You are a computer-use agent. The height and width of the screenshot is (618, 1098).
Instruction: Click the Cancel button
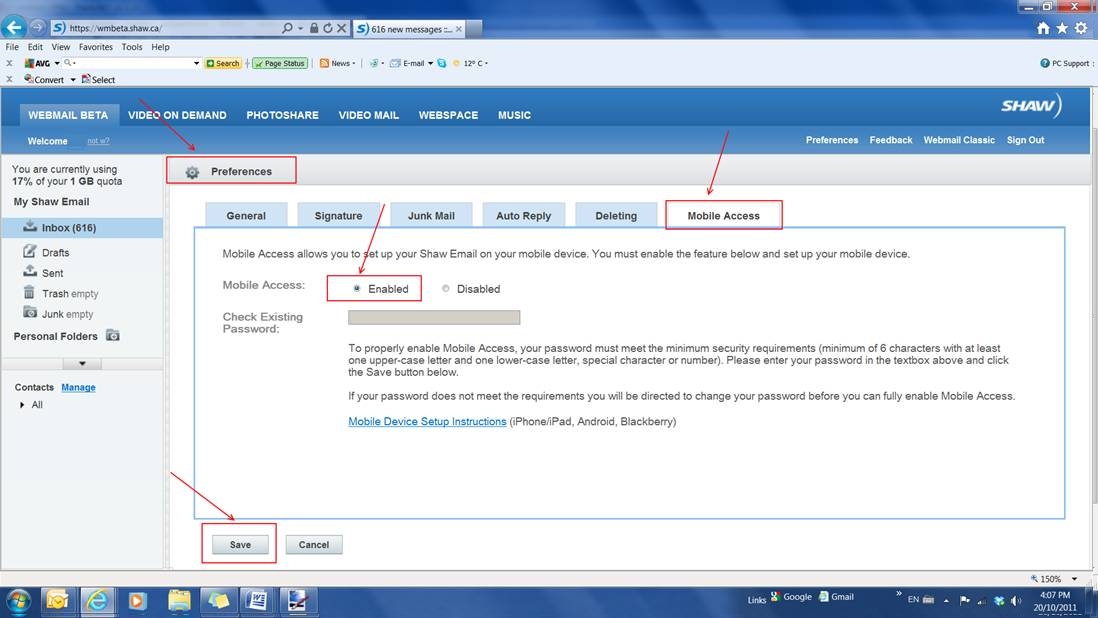coord(314,545)
